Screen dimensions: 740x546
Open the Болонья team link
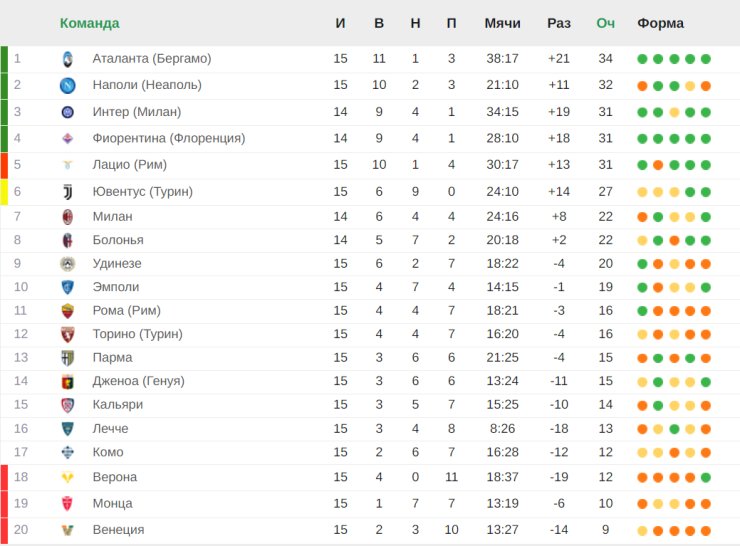pos(118,240)
